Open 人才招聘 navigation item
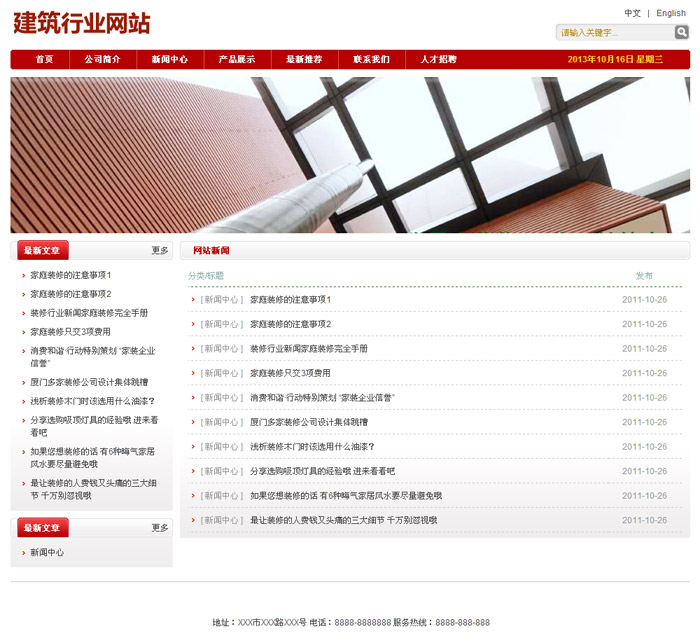This screenshot has width=700, height=643. coord(438,59)
